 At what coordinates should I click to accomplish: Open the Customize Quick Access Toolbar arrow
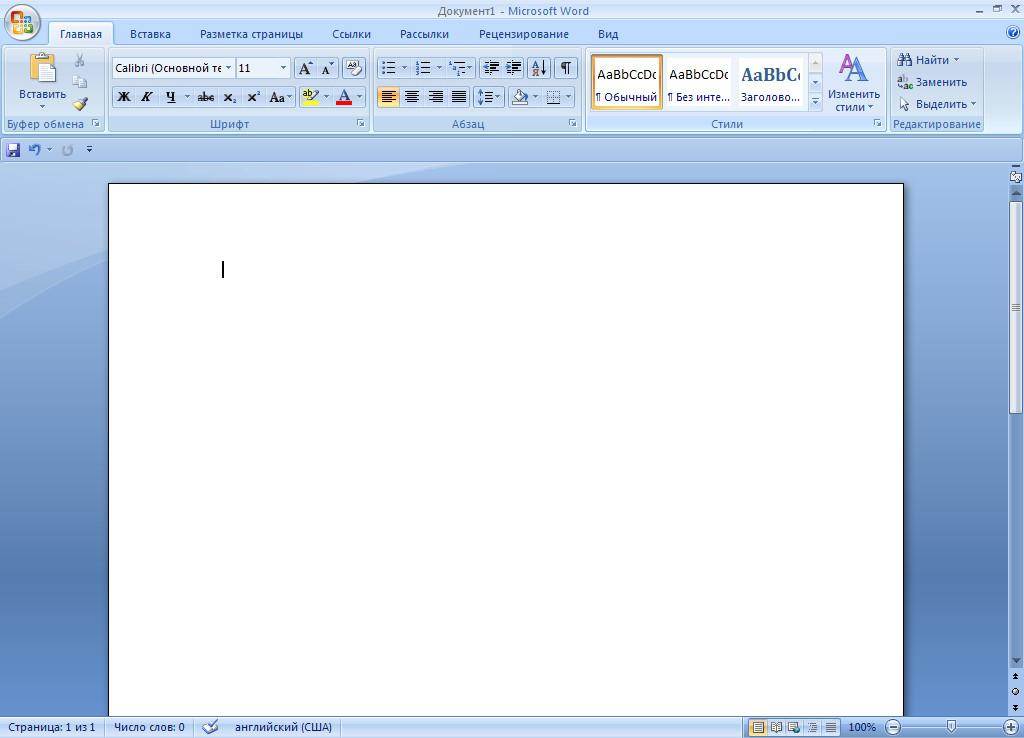point(89,150)
